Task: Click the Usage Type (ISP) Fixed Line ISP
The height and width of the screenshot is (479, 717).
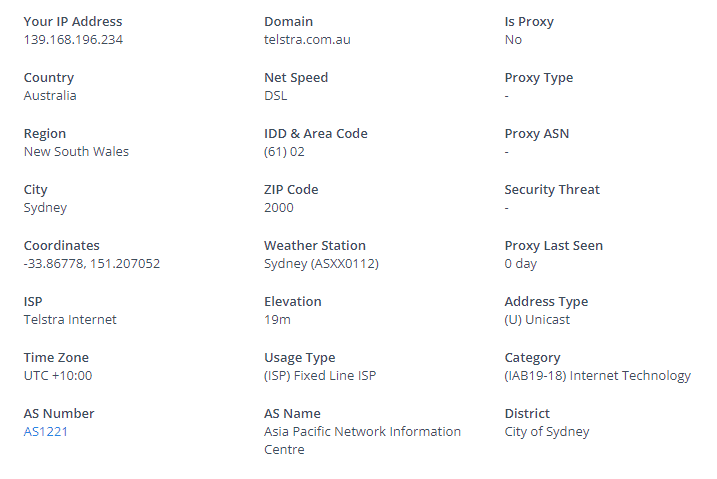Action: point(320,376)
